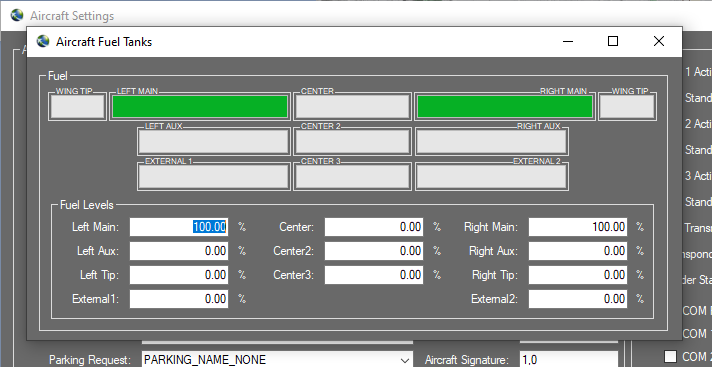Click the CENTER 3 tank gauge
The image size is (712, 367).
coord(352,177)
